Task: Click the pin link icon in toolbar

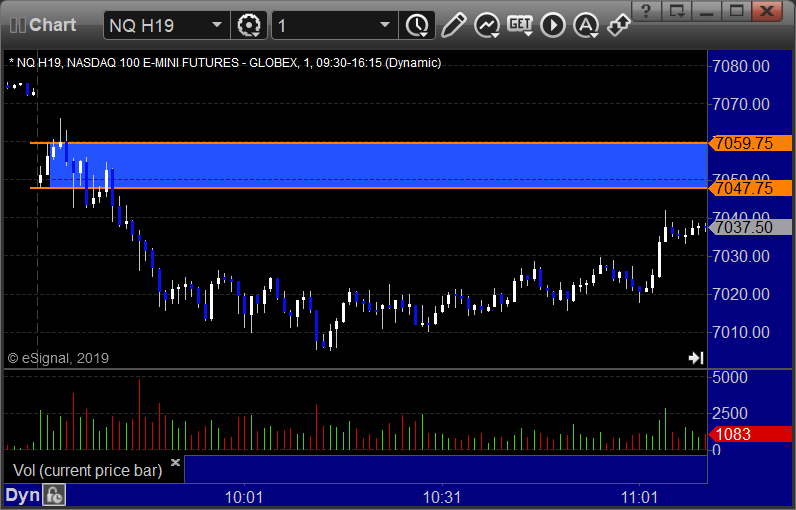Action: [619, 25]
